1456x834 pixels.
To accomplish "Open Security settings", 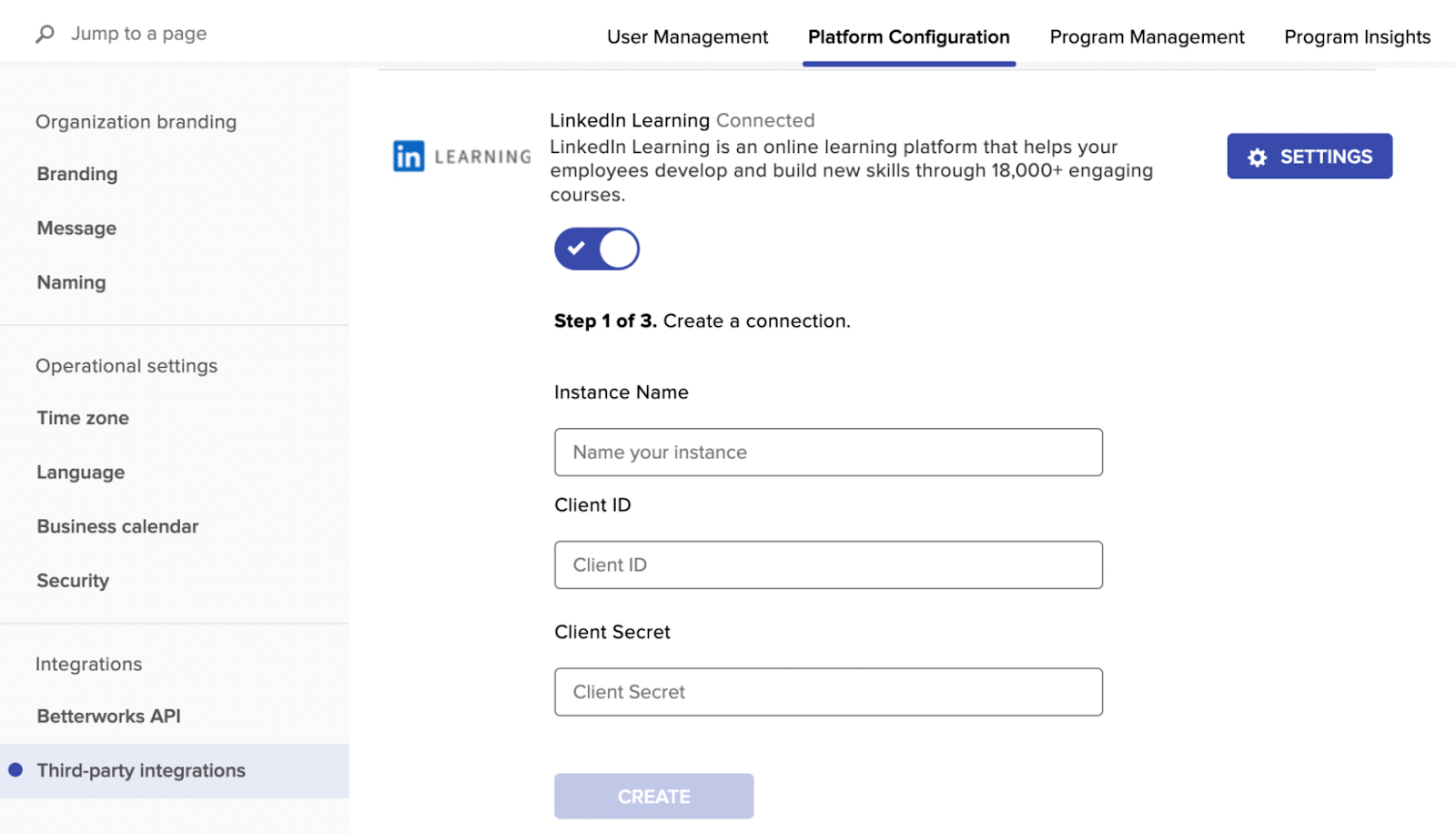I will (73, 581).
